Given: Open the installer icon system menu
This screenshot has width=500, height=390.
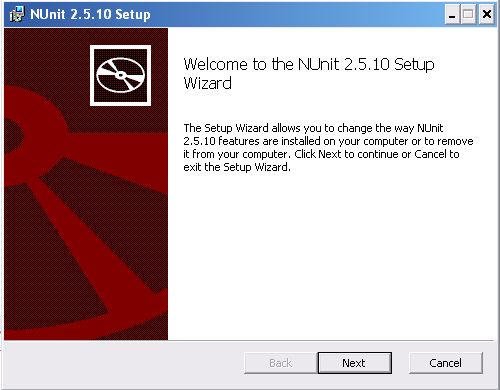Looking at the screenshot, I should tap(17, 14).
